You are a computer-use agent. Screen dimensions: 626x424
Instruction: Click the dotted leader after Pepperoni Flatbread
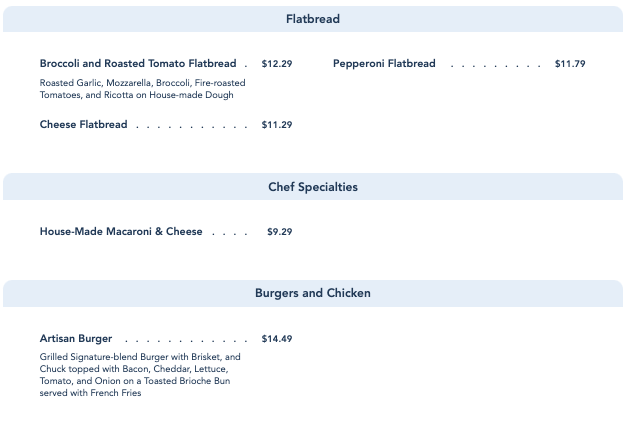pos(495,65)
